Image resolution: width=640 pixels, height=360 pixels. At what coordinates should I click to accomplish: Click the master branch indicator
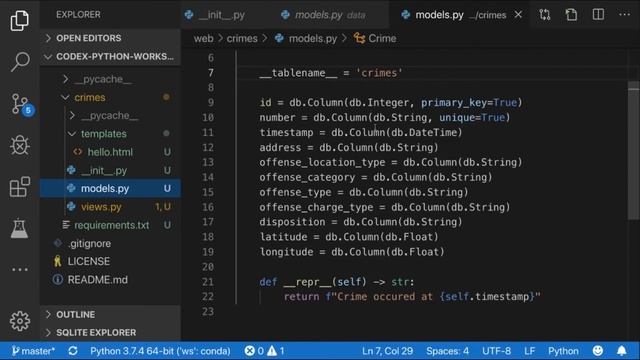tap(33, 351)
